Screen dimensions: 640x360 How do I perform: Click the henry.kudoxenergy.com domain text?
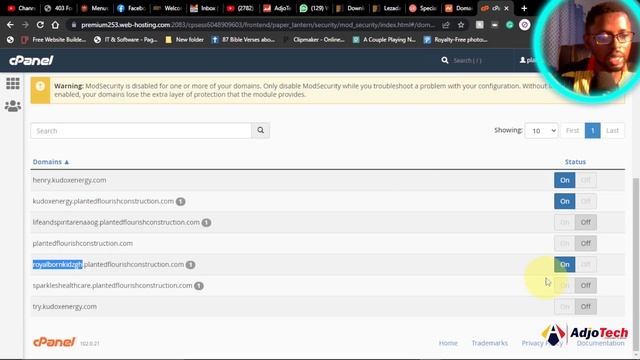tap(69, 180)
